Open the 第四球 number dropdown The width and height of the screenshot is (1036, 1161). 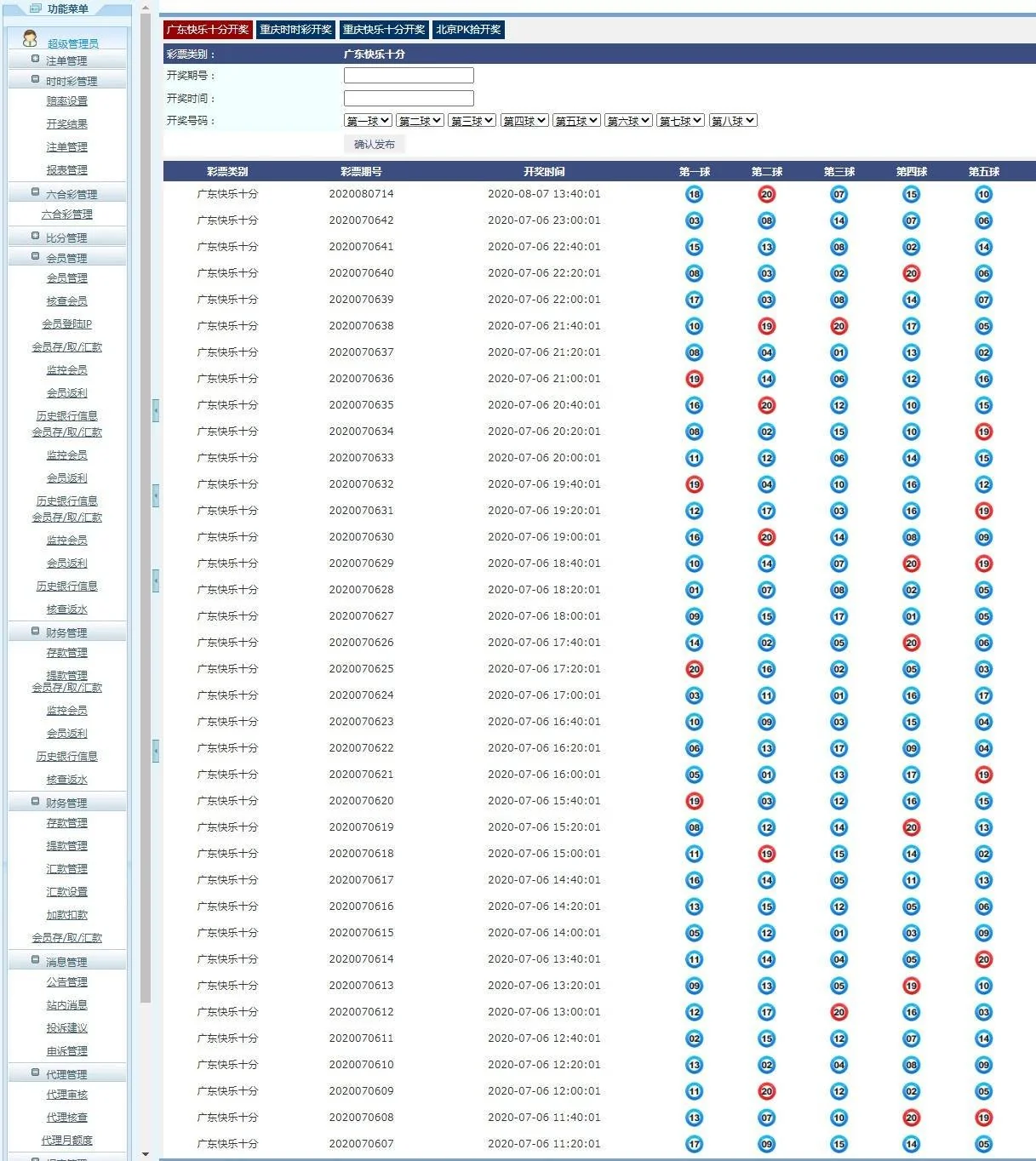pyautogui.click(x=524, y=121)
